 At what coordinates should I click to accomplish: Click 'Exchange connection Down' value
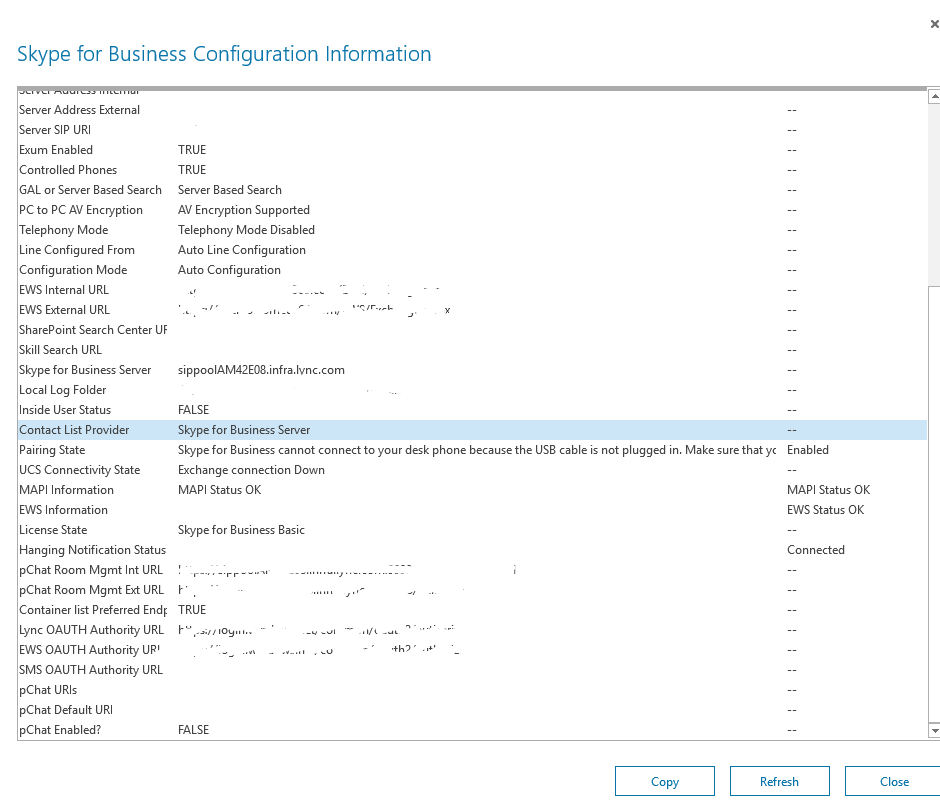click(x=251, y=470)
